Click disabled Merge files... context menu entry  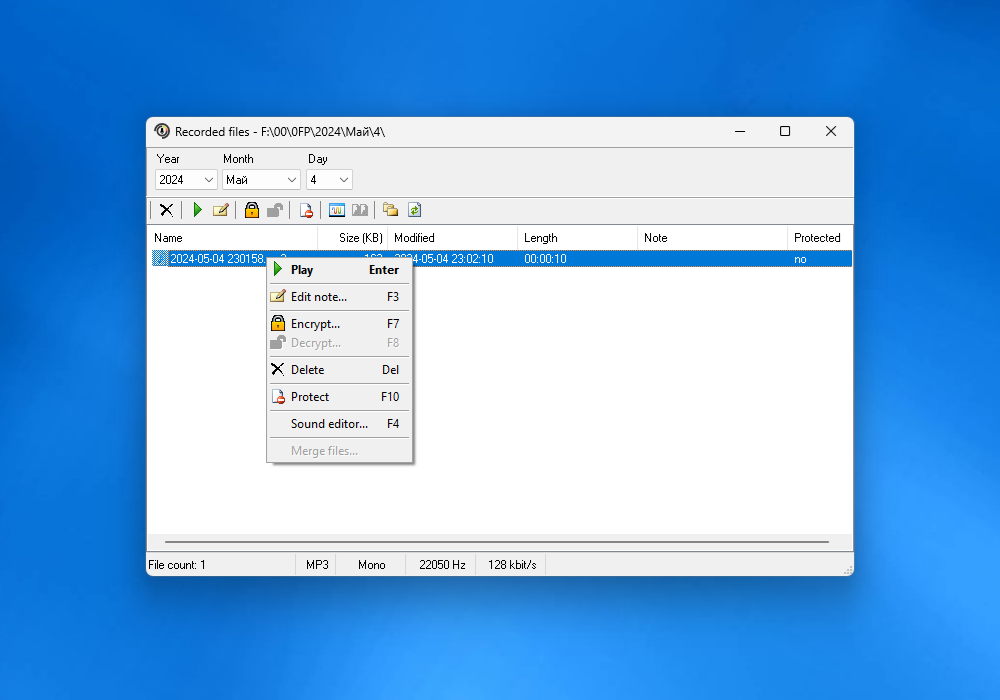[x=340, y=451]
